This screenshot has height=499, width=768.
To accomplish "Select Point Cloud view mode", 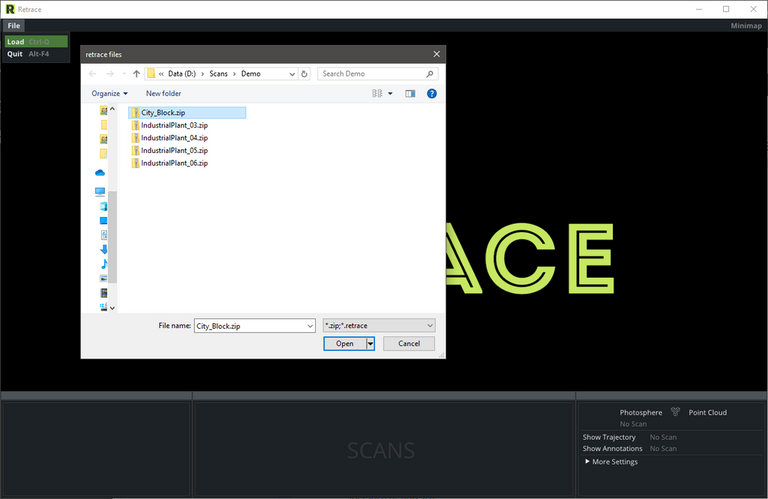I will point(708,412).
